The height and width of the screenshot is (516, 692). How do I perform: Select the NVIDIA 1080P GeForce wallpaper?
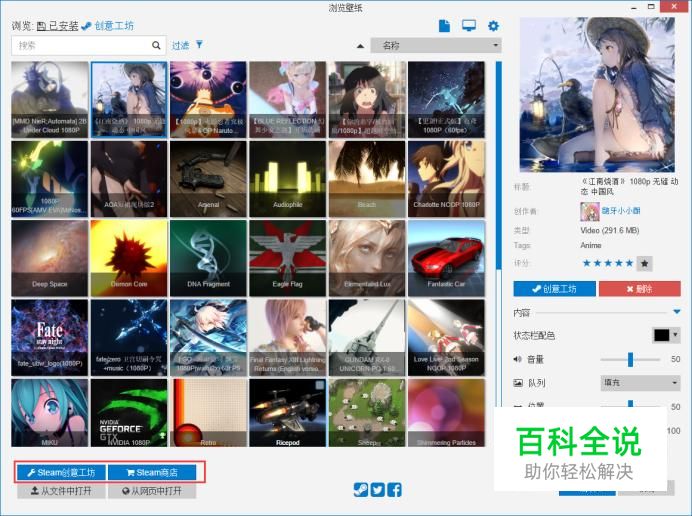pos(129,413)
